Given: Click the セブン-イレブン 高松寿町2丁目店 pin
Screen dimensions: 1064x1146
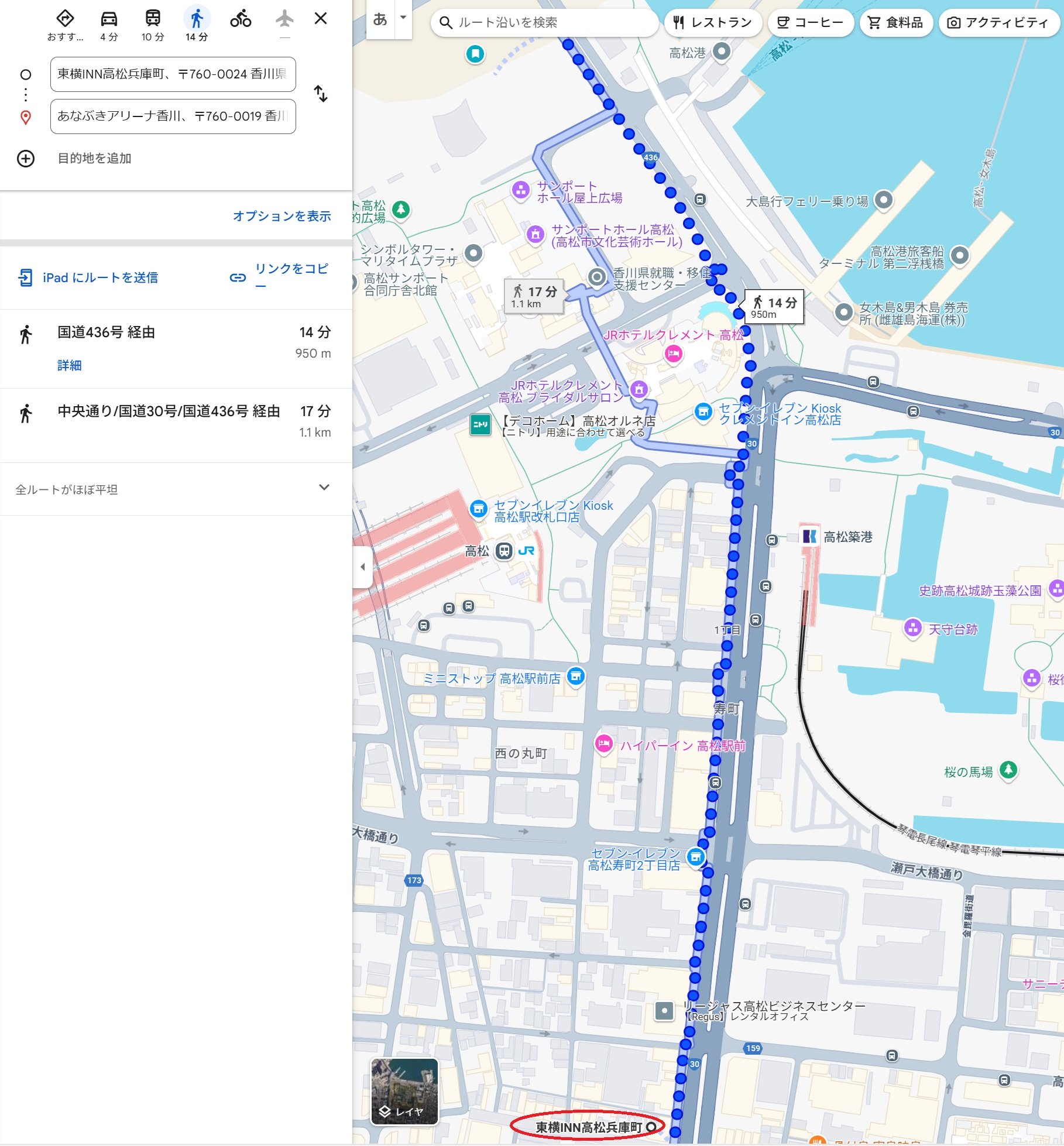Looking at the screenshot, I should [x=695, y=857].
